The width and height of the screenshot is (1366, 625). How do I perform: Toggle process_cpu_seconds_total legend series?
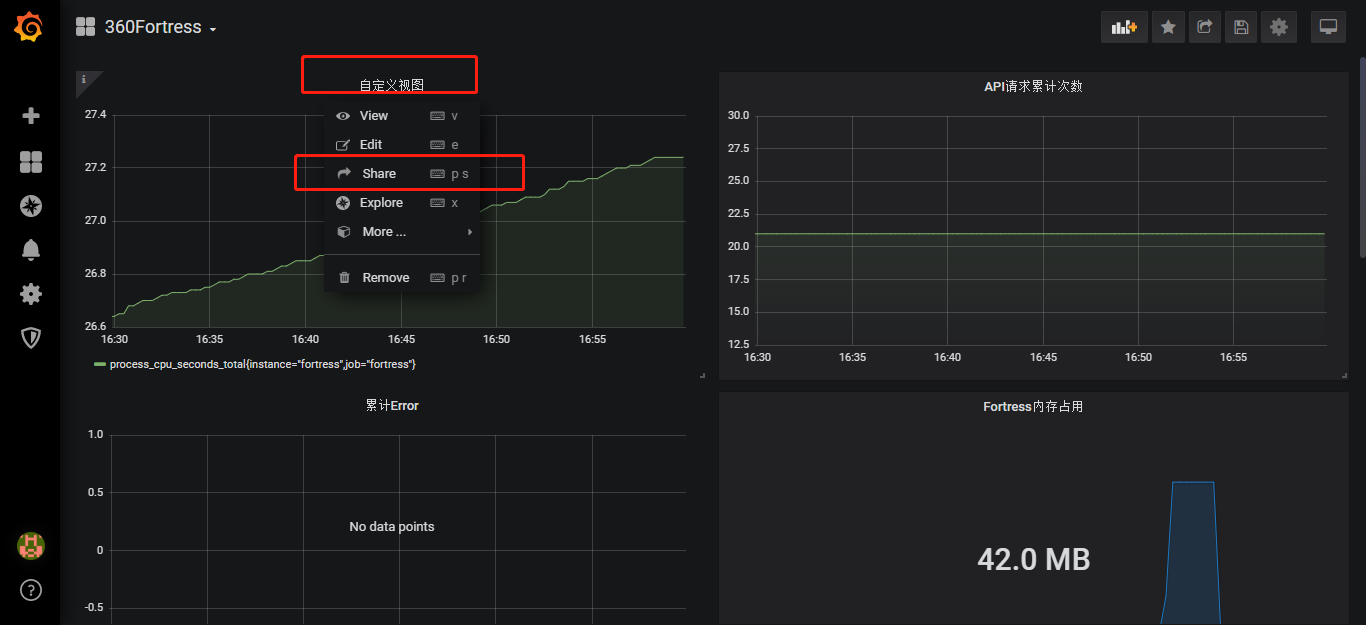[262, 364]
